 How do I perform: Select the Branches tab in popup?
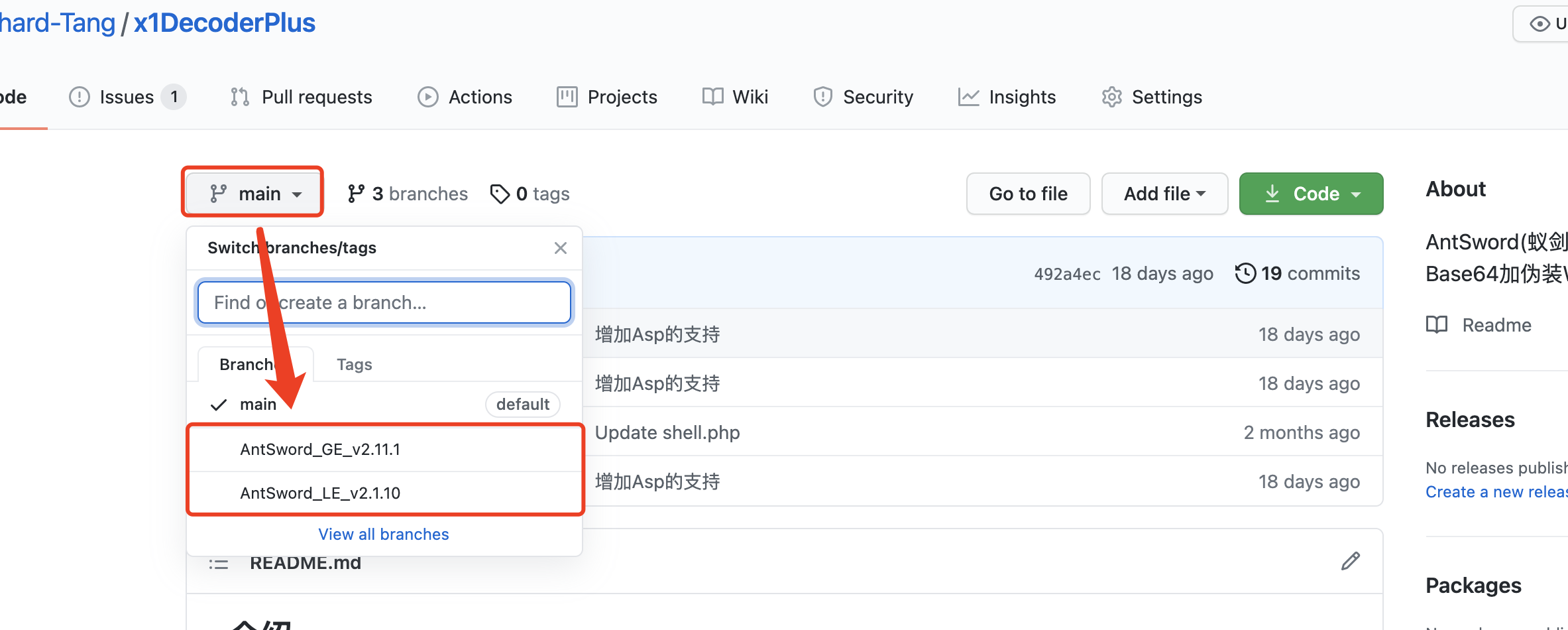coord(255,364)
